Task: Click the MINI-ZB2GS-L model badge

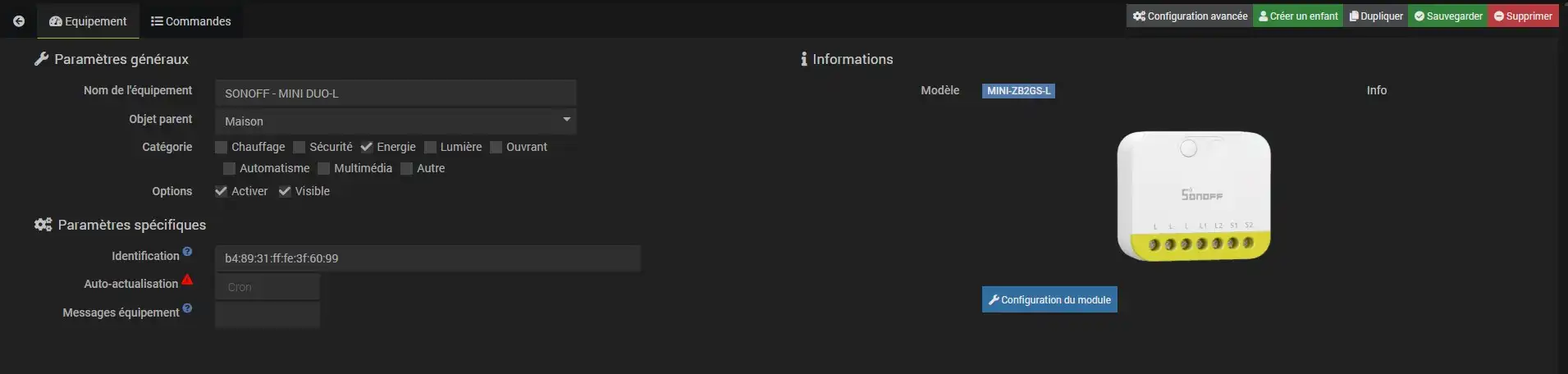Action: [x=1018, y=91]
